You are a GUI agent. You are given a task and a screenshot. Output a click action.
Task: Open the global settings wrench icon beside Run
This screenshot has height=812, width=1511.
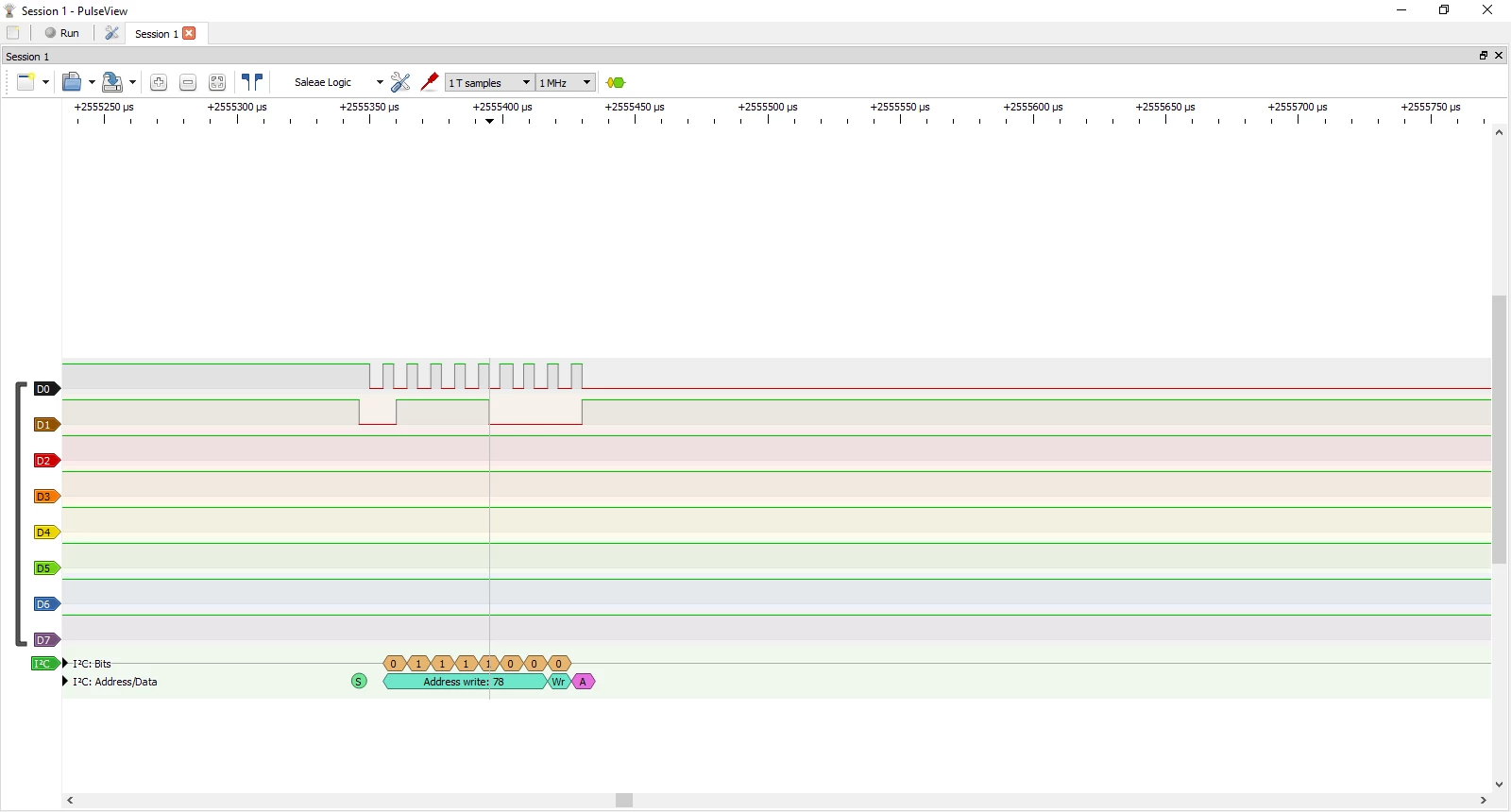coord(111,33)
